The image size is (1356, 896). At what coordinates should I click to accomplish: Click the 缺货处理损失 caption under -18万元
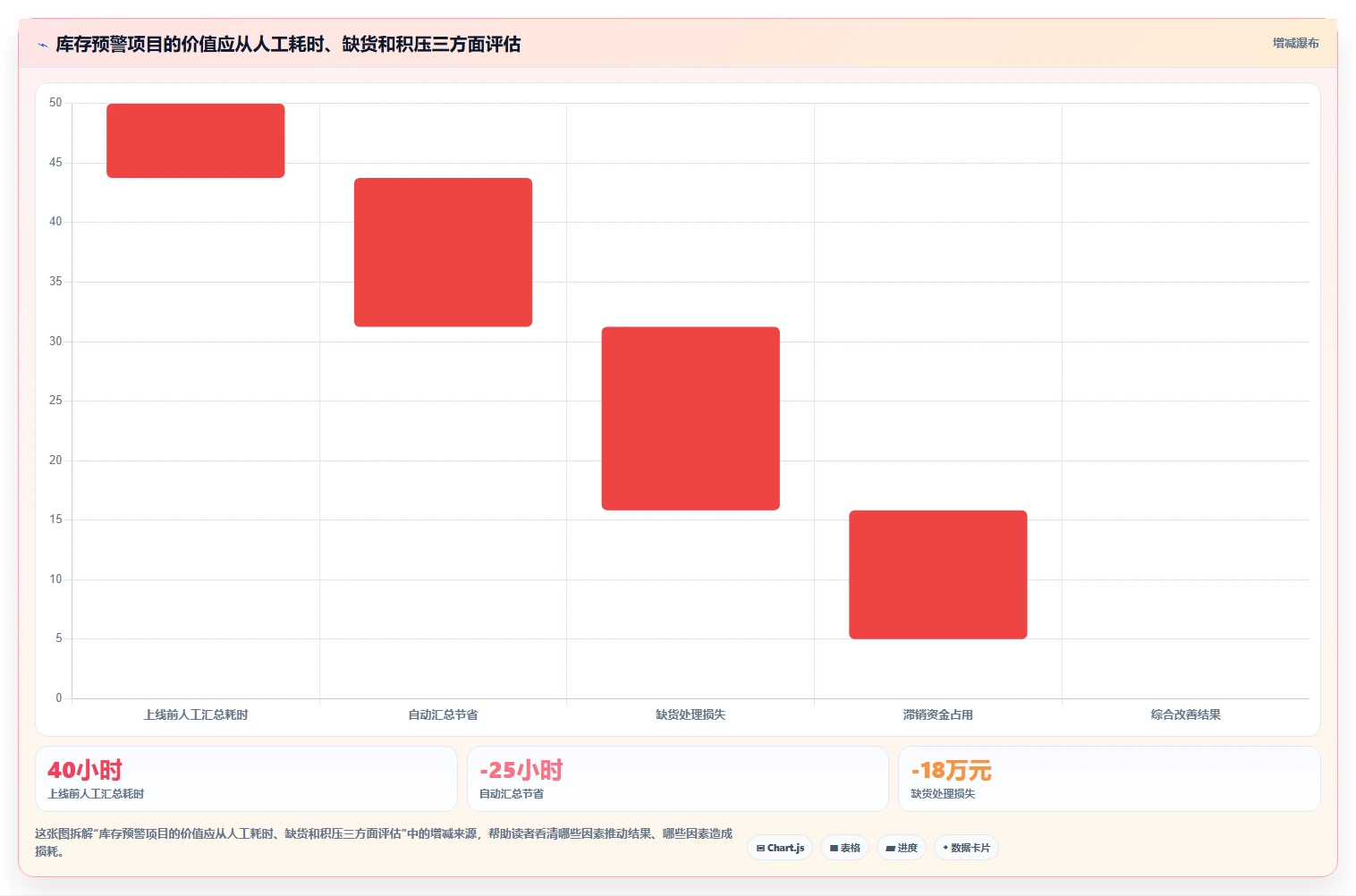tap(943, 794)
